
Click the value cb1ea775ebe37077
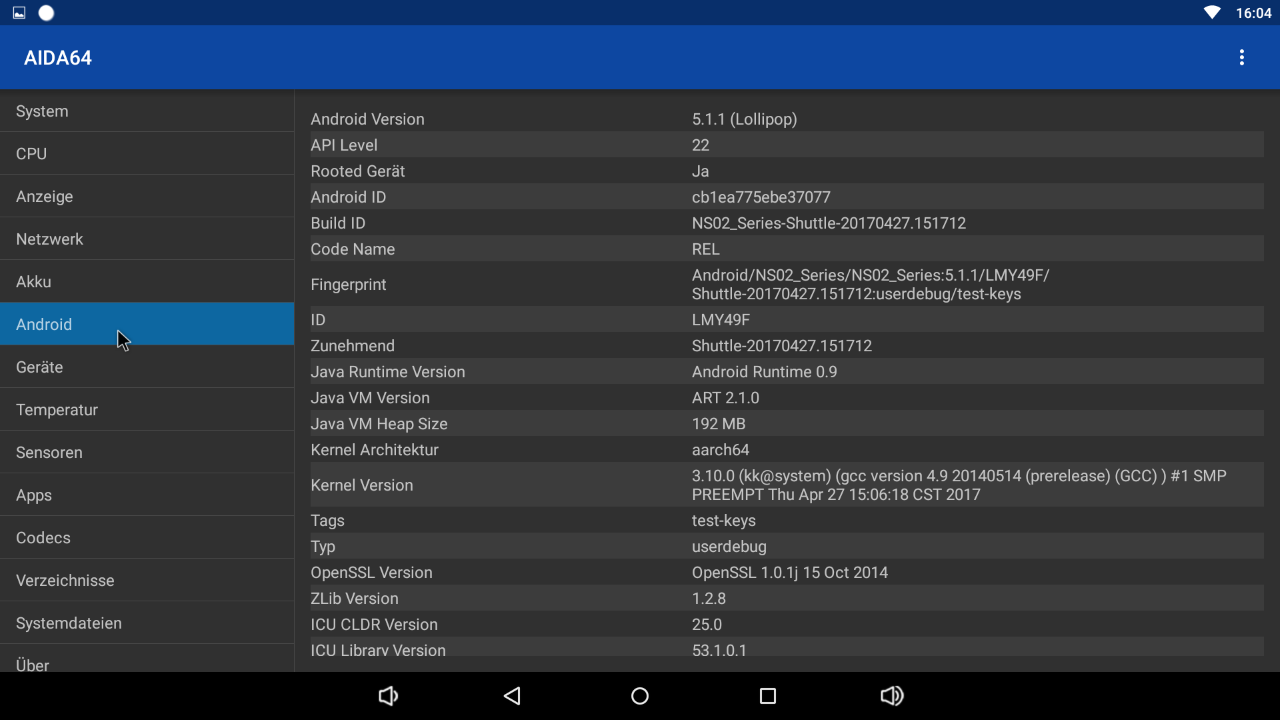point(761,197)
